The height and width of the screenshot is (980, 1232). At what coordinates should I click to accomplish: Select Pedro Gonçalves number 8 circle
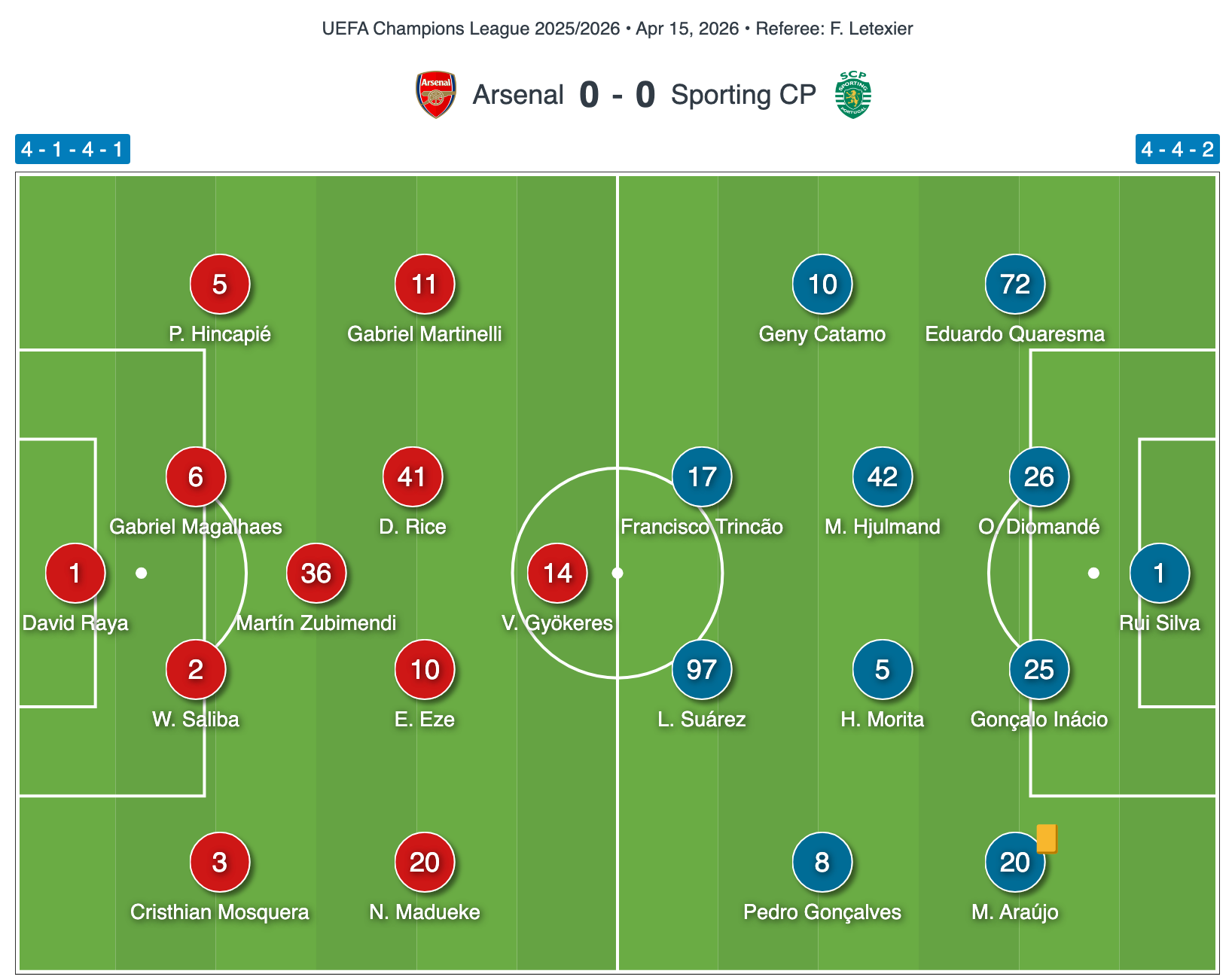point(822,862)
